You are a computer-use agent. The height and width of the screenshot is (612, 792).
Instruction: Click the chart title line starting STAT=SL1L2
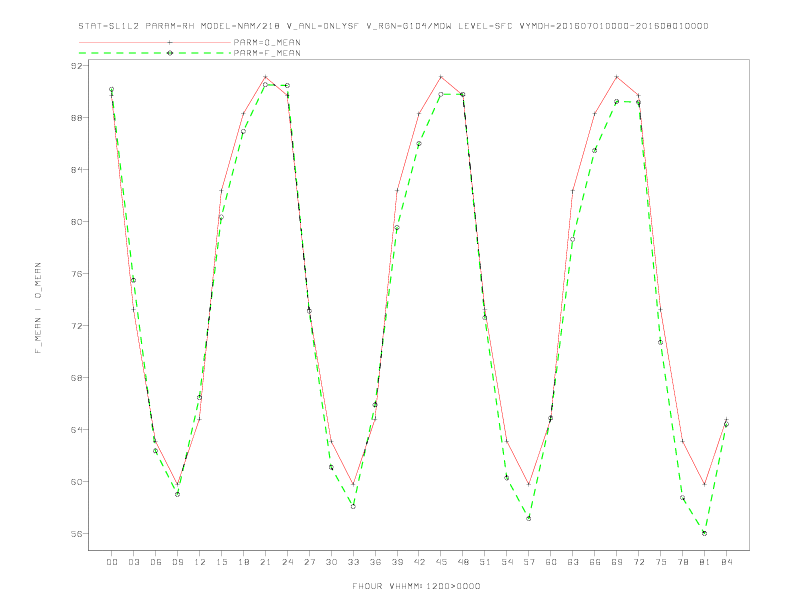(x=393, y=26)
